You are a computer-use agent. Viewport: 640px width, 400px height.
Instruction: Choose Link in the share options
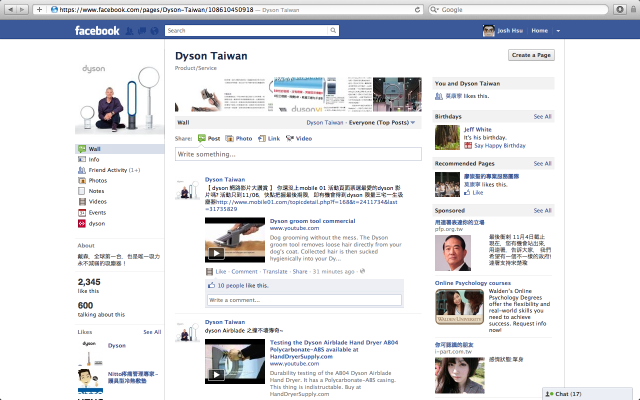coord(269,138)
